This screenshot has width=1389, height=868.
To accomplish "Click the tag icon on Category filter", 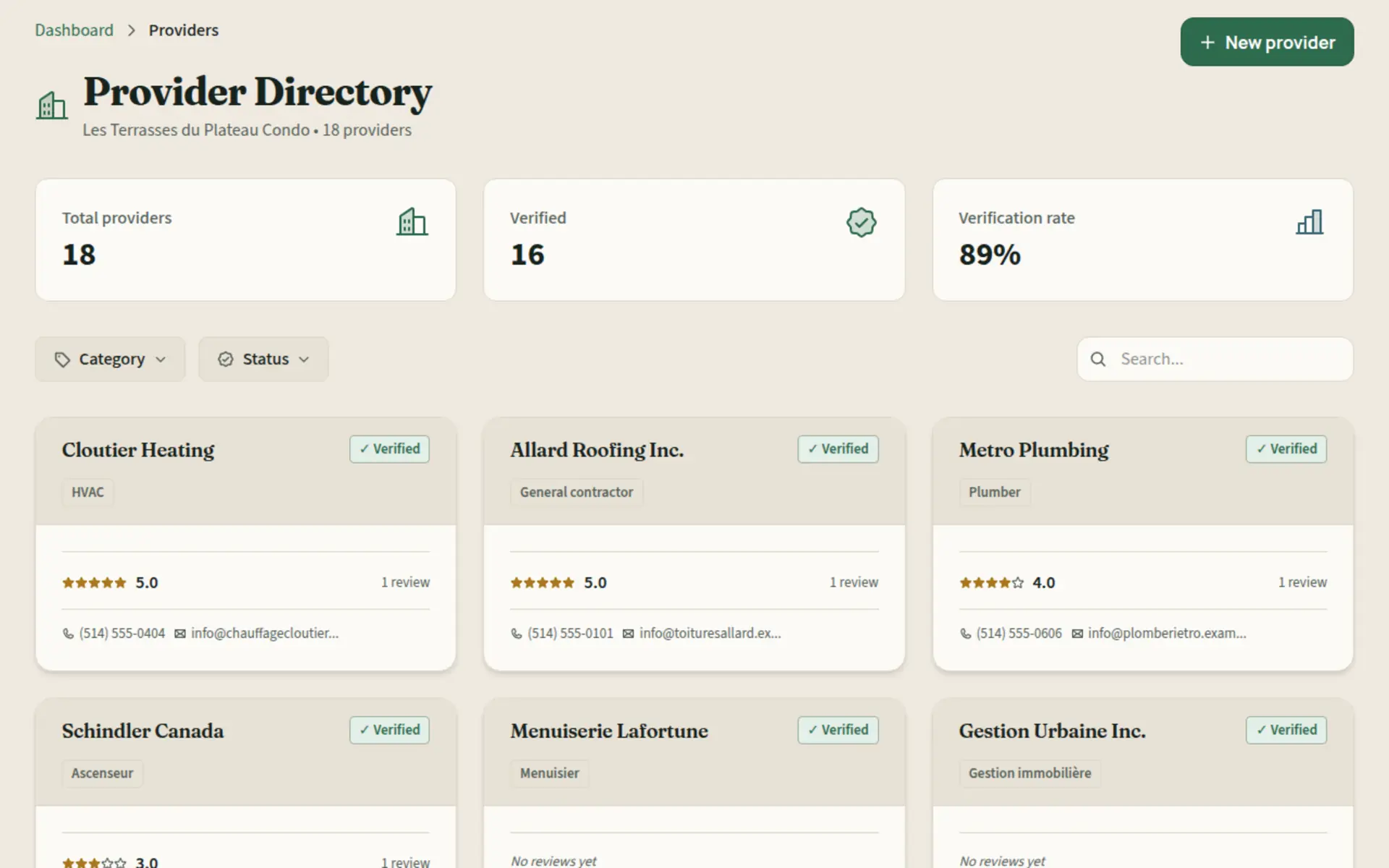I will point(62,359).
